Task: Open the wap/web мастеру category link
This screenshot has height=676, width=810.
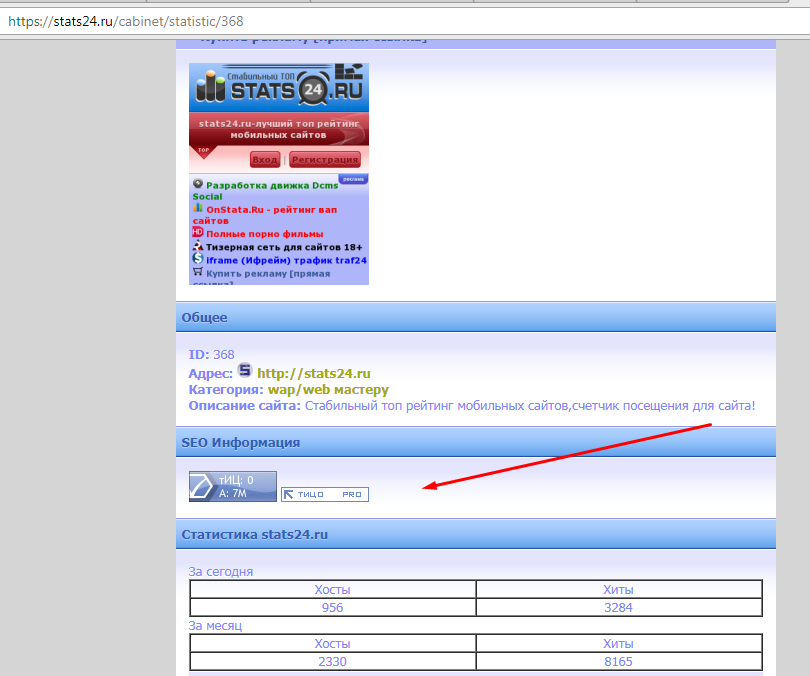Action: 328,389
